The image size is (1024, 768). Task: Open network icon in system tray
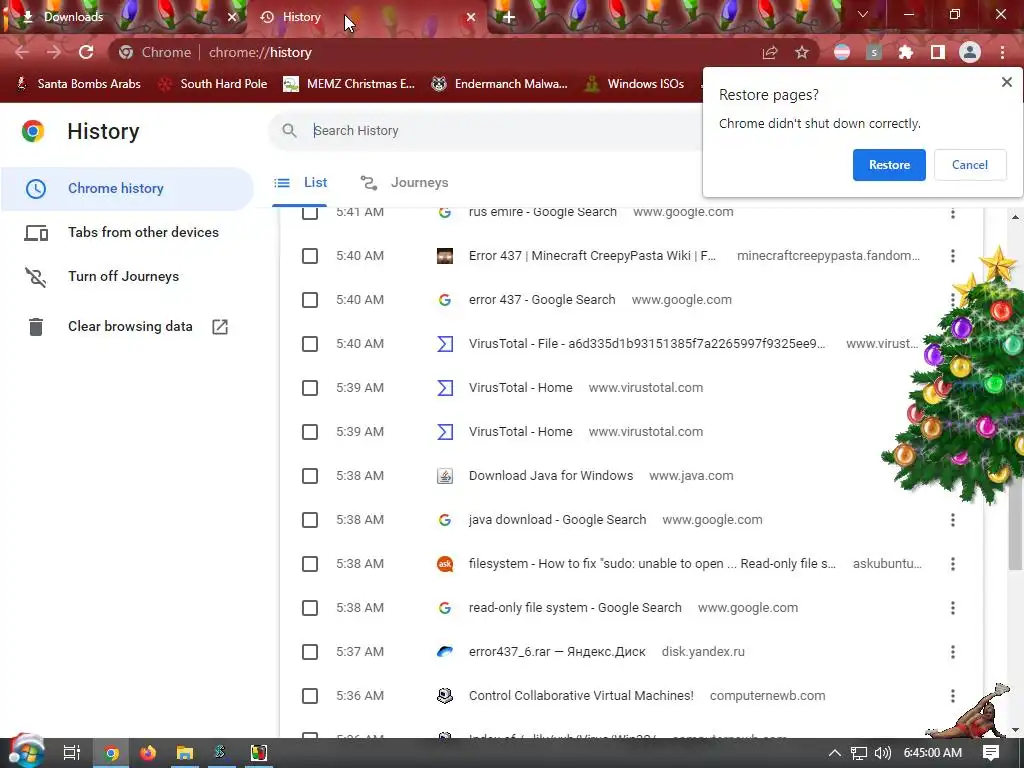pyautogui.click(x=859, y=753)
